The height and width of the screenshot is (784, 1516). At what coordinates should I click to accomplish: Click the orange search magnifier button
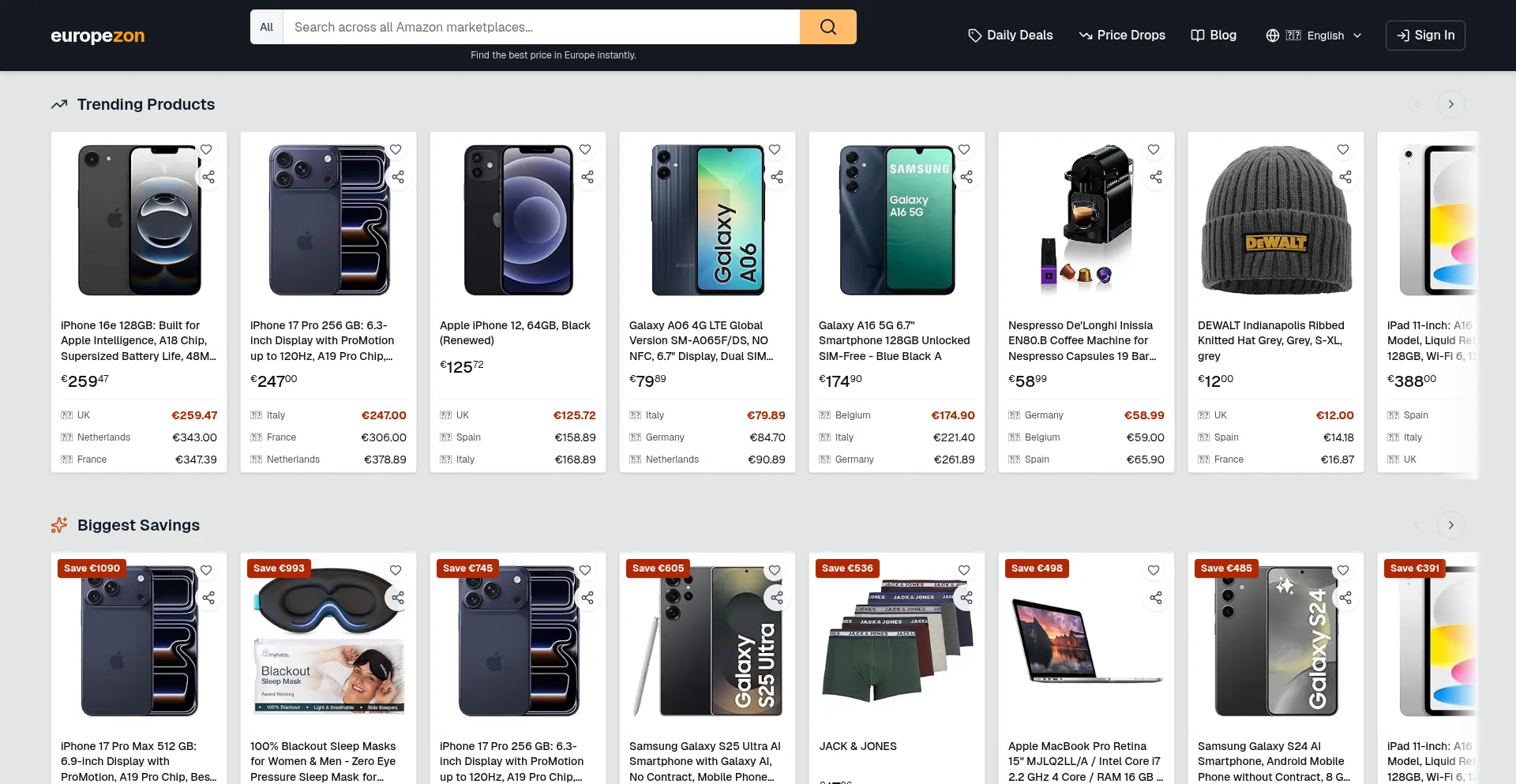[827, 27]
